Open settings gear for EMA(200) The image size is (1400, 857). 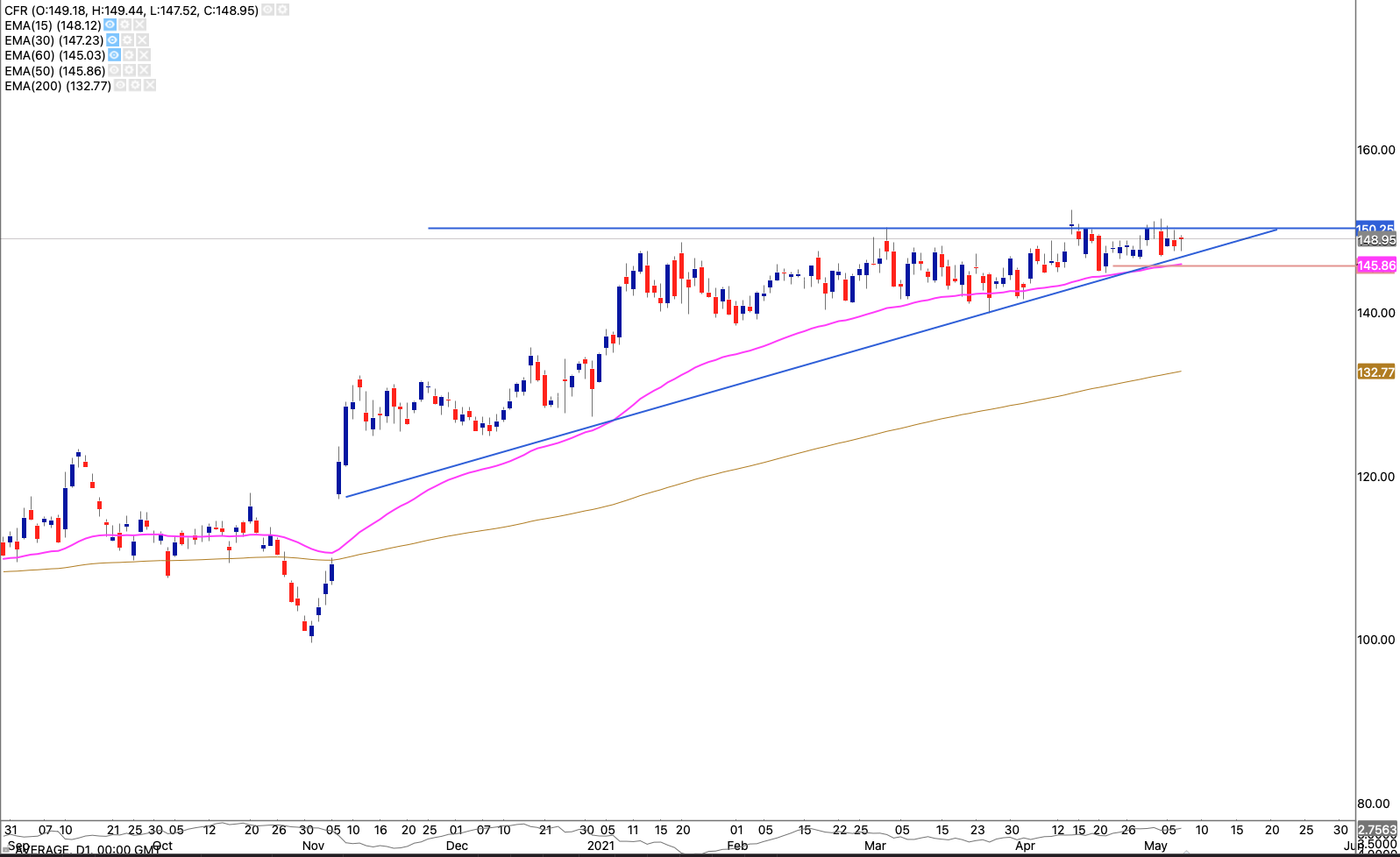135,85
